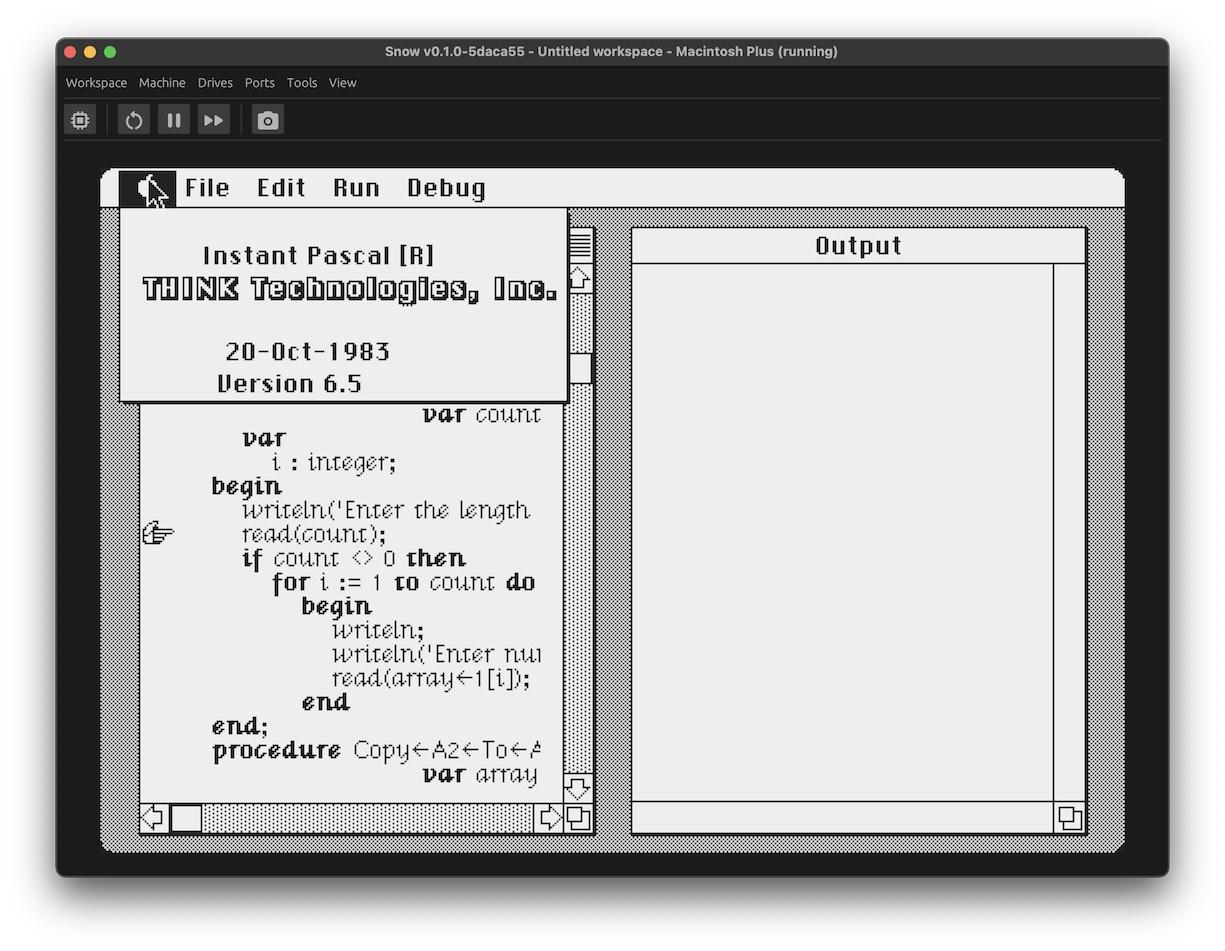Click the code window's scroll right arrow
Screen dimensions: 1225x951
tap(550, 818)
